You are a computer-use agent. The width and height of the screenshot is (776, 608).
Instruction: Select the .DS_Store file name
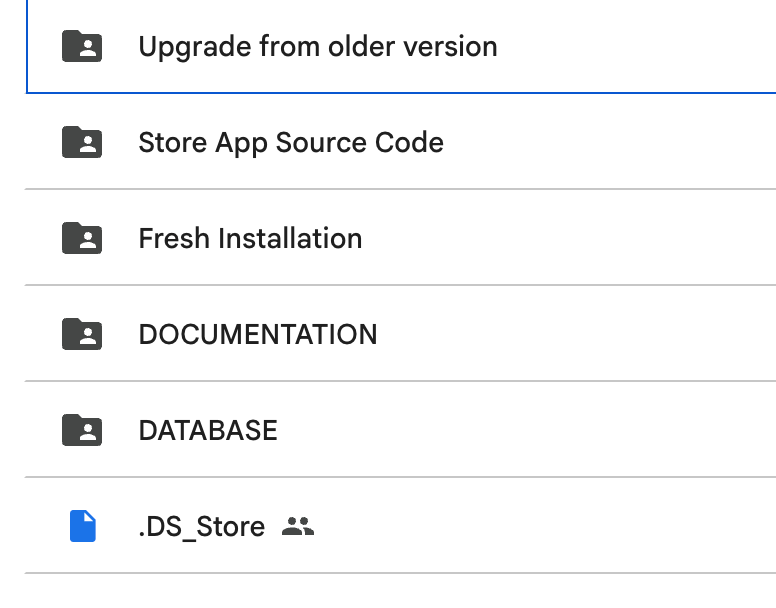point(202,527)
